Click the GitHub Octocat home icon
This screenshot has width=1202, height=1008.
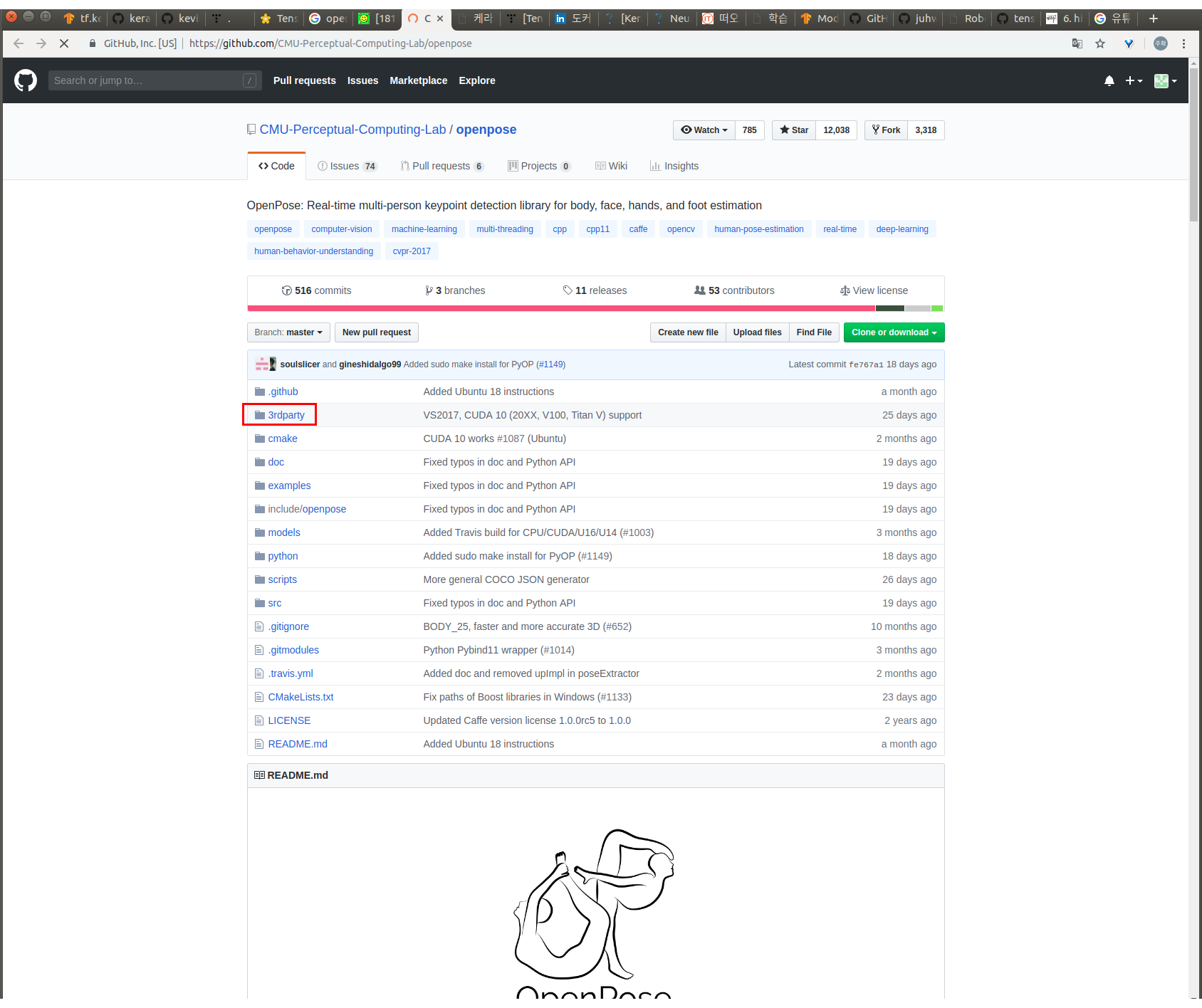[x=26, y=80]
